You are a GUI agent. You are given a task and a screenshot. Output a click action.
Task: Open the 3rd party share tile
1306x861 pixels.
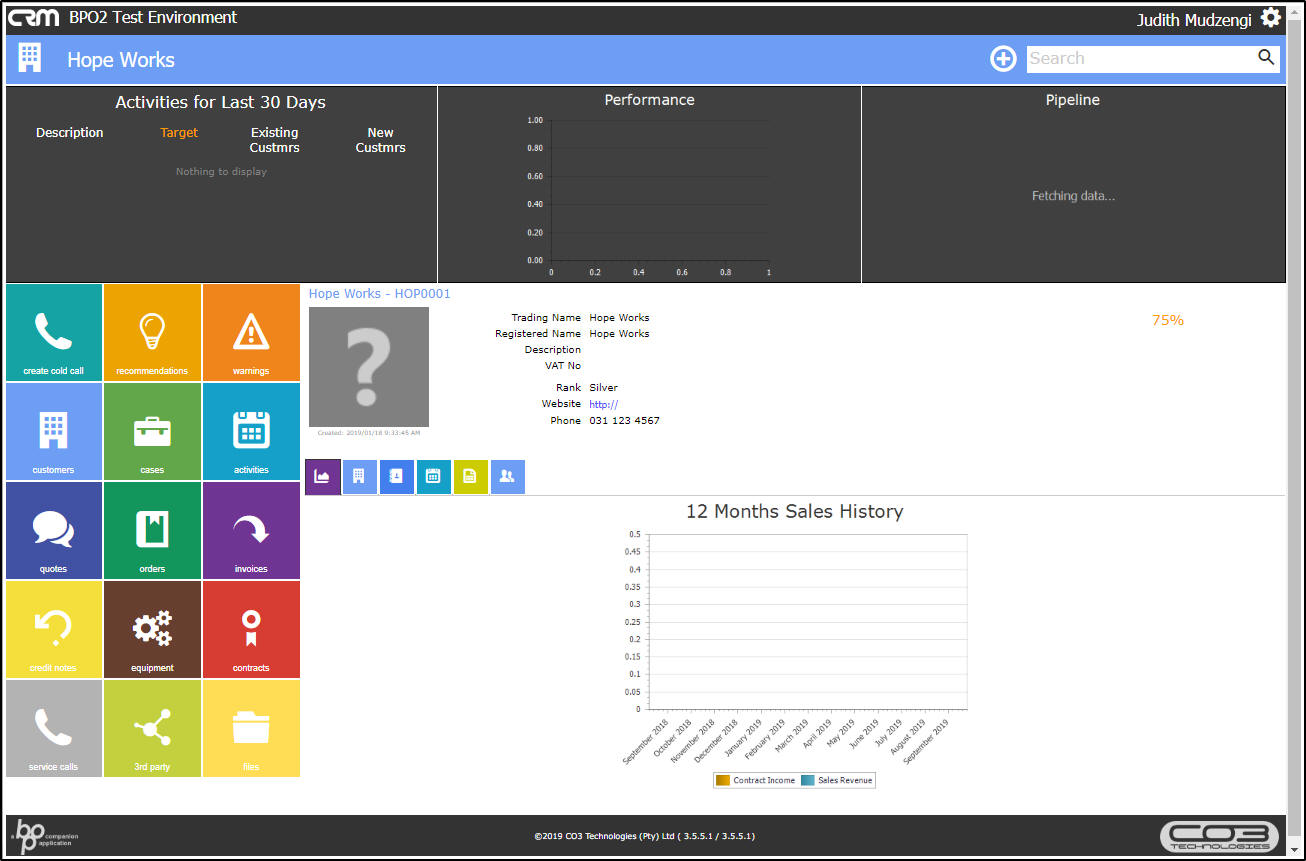coord(152,728)
